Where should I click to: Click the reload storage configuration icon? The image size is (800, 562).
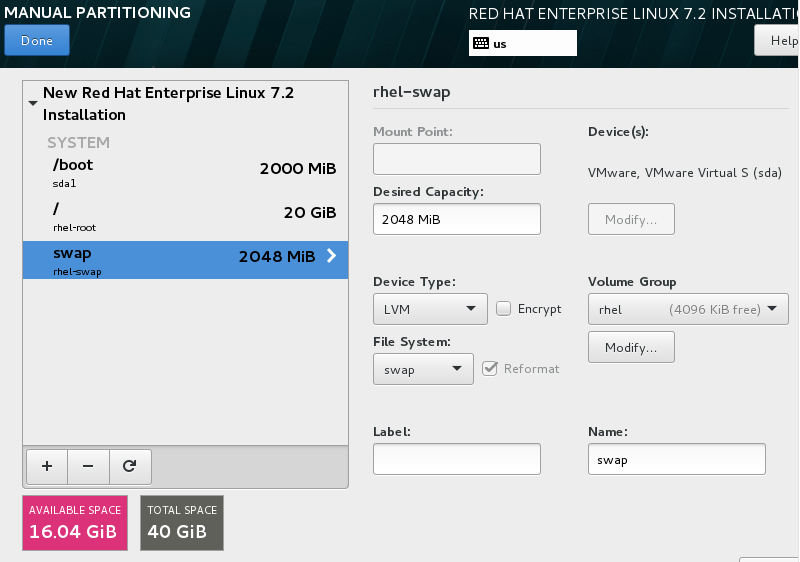click(130, 466)
